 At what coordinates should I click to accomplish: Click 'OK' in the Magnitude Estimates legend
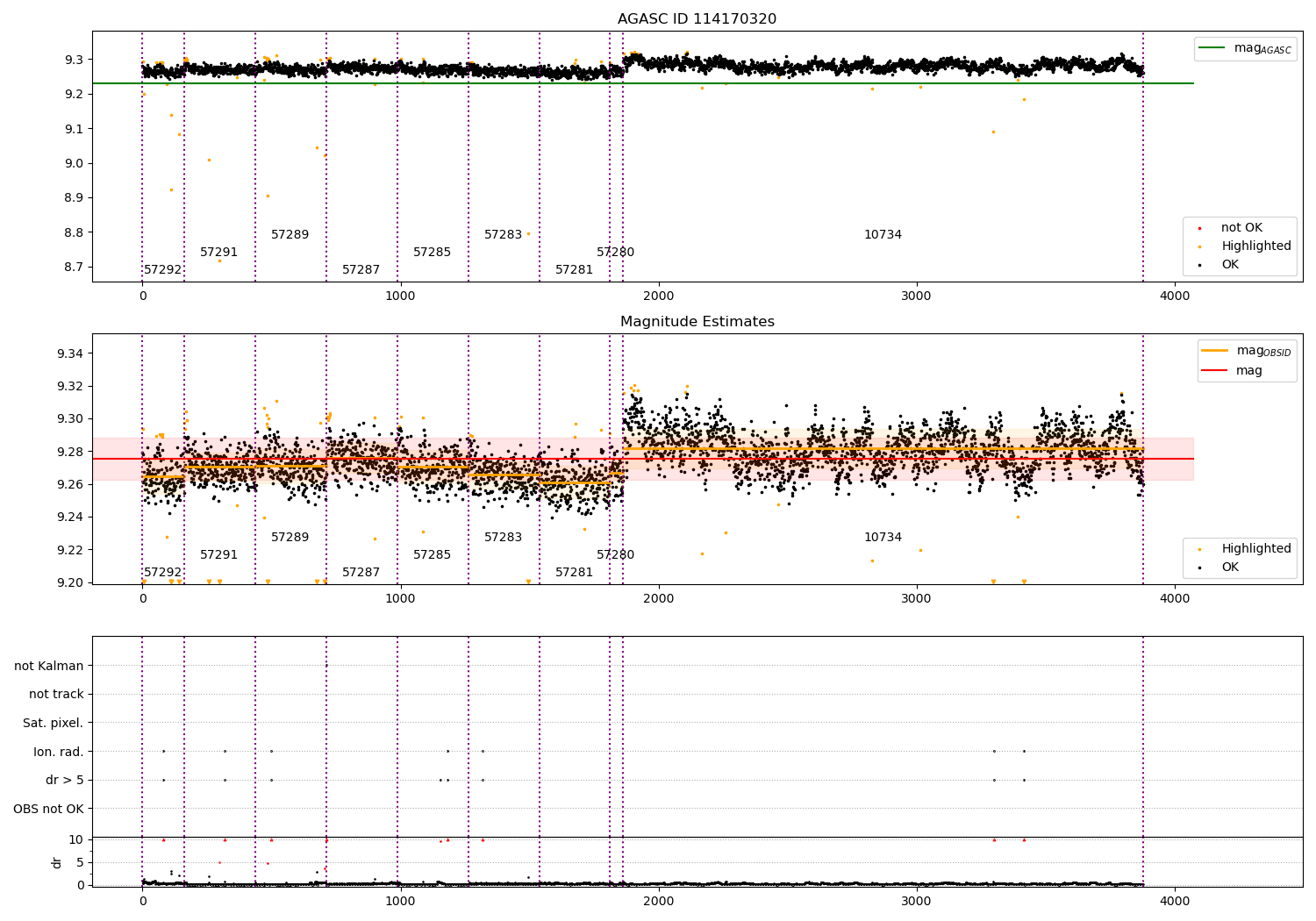(x=1230, y=568)
